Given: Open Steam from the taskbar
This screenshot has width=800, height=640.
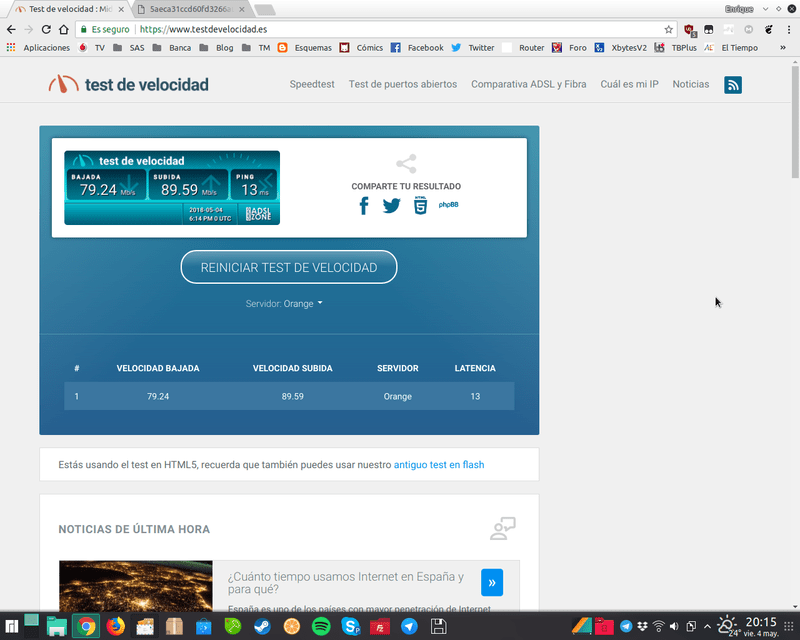Looking at the screenshot, I should click(x=262, y=626).
